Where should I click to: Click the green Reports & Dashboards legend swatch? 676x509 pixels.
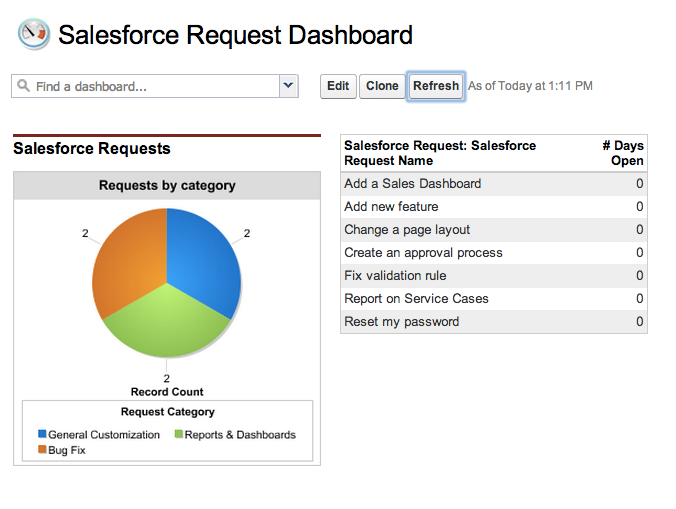178,434
